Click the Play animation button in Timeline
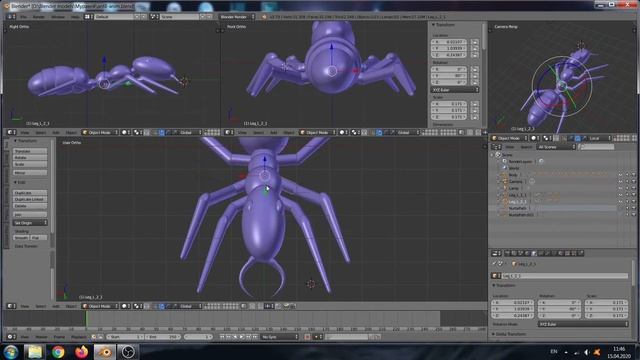The image size is (640, 360). coord(242,337)
